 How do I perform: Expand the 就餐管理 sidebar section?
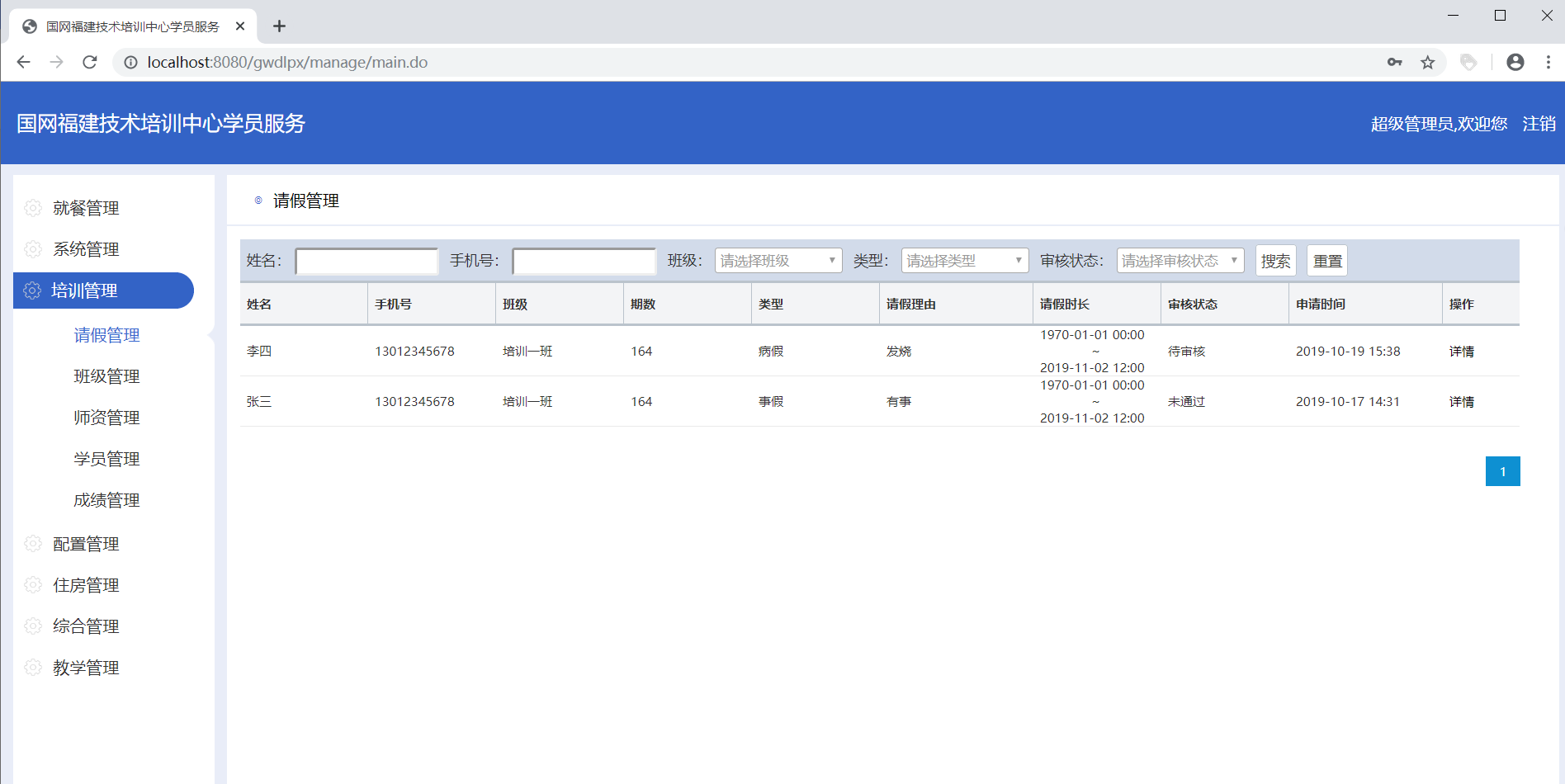(x=86, y=208)
